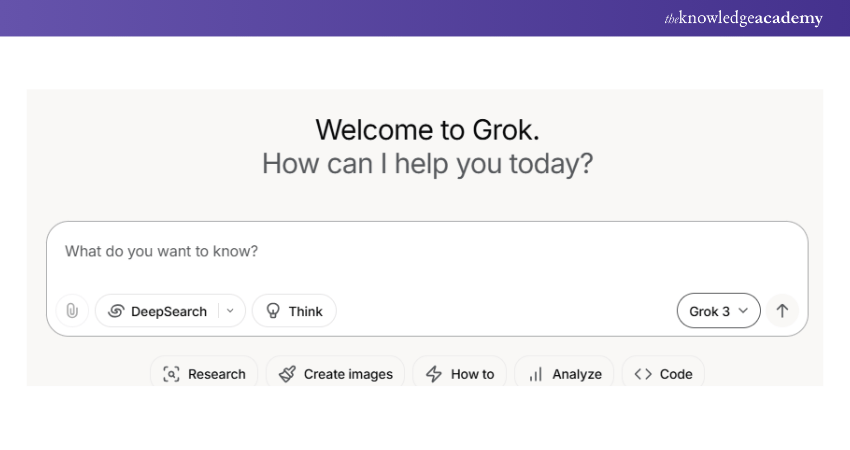850x450 pixels.
Task: Click the Research scan icon
Action: pos(171,374)
